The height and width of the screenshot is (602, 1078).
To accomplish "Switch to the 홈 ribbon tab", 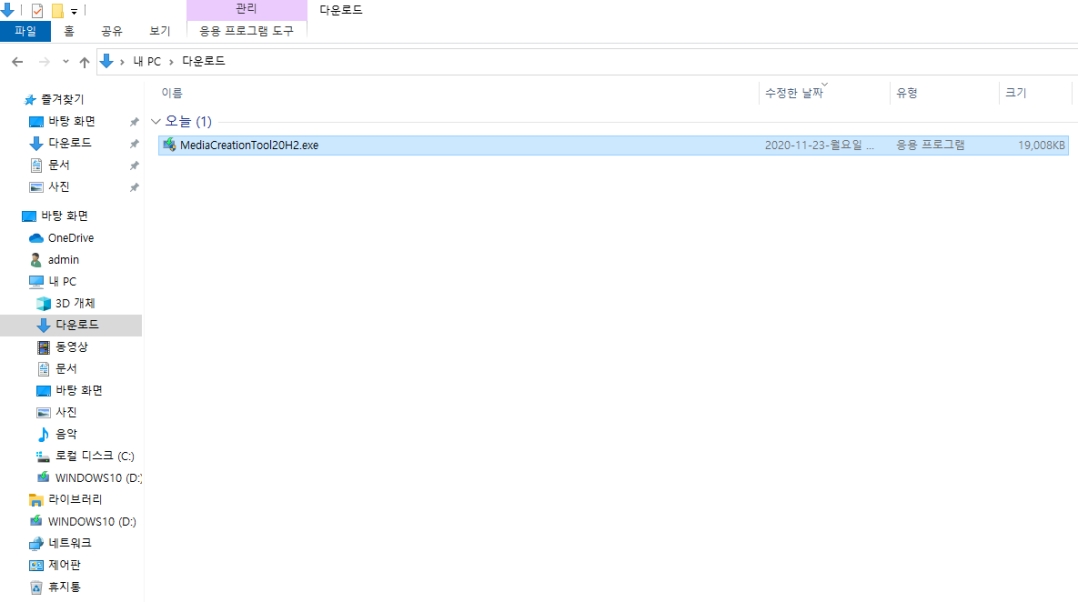I will click(69, 31).
